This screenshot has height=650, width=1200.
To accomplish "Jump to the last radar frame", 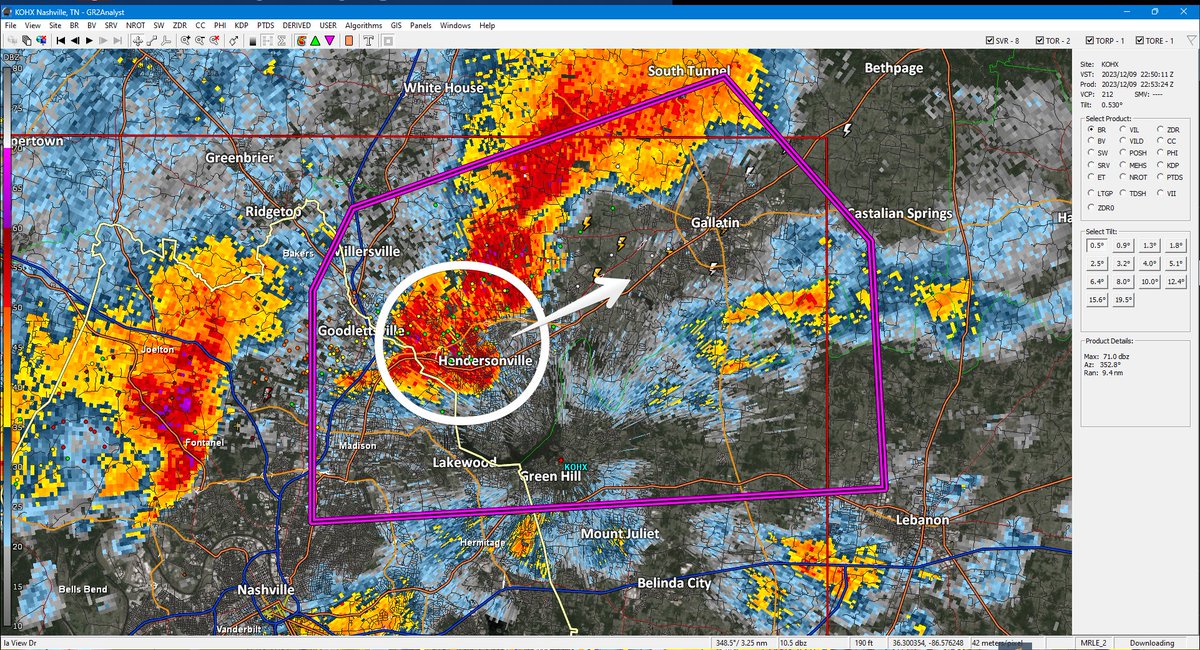I will (x=117, y=41).
